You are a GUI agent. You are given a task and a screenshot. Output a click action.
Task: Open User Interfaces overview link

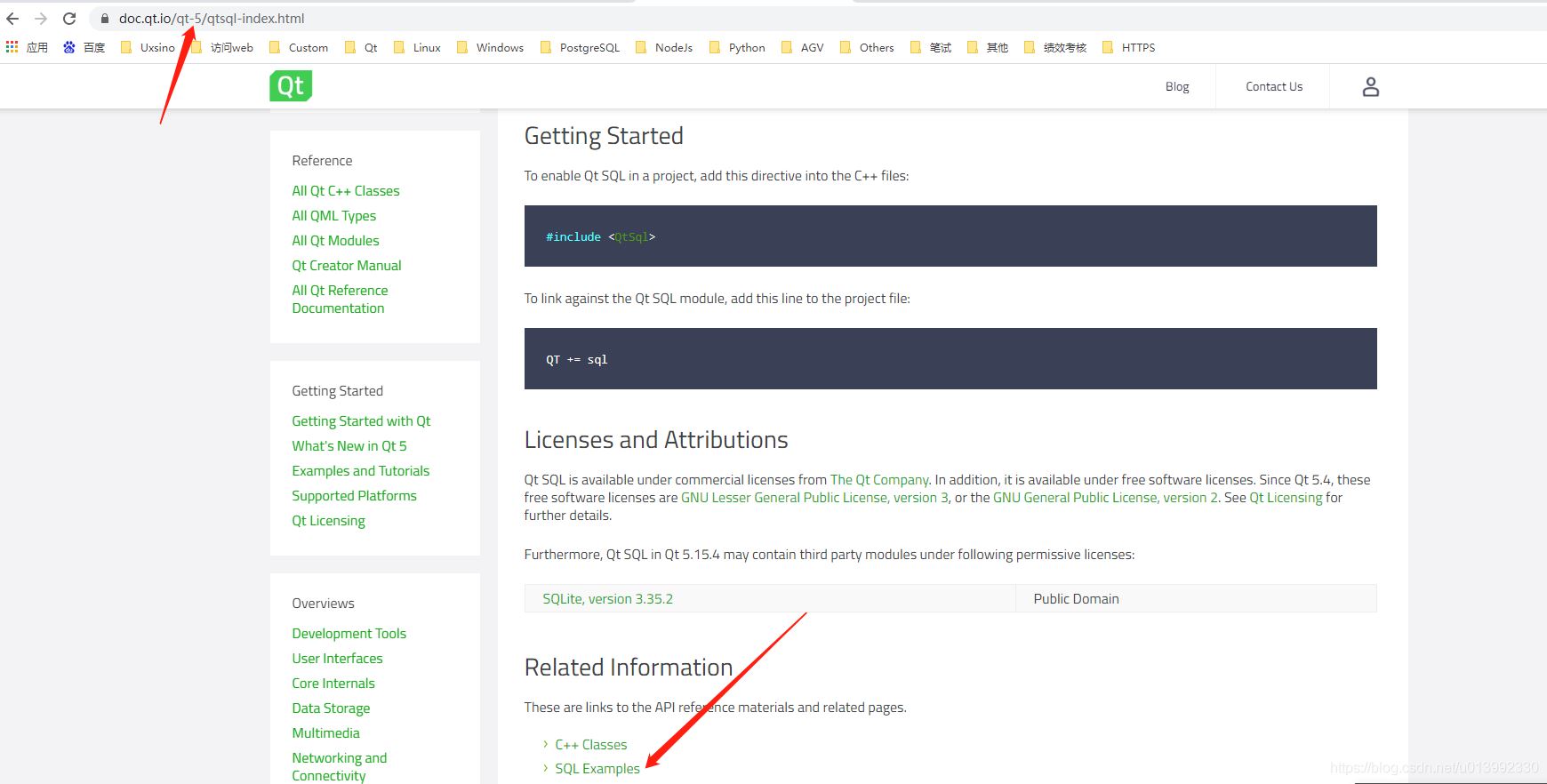point(337,658)
